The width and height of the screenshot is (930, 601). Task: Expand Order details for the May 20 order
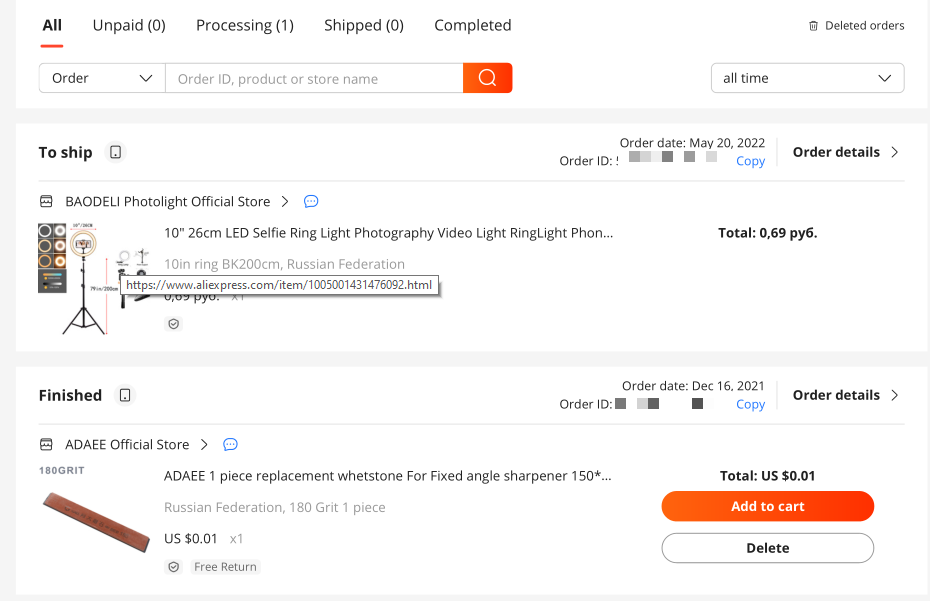846,152
